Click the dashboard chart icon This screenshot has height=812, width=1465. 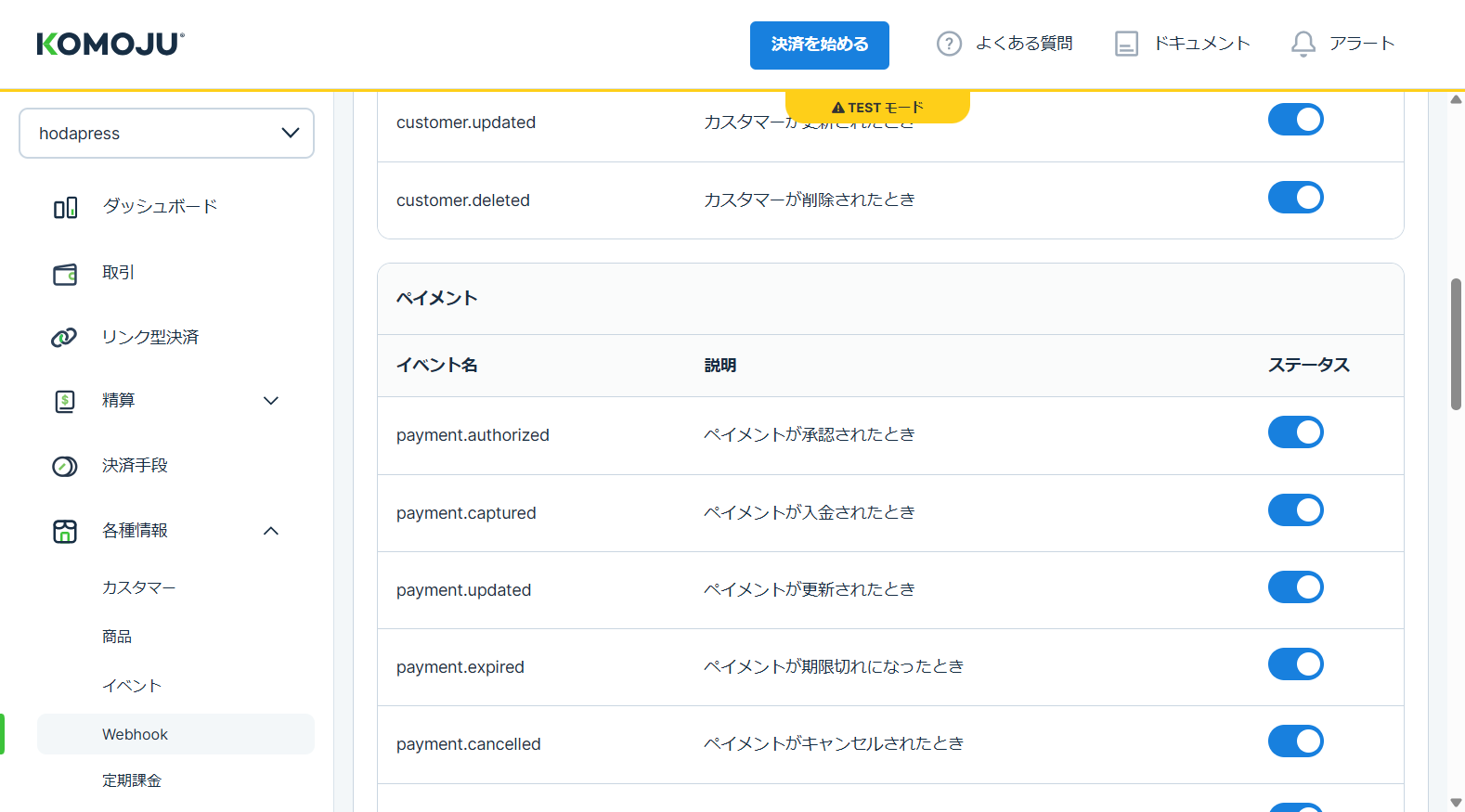(x=65, y=207)
